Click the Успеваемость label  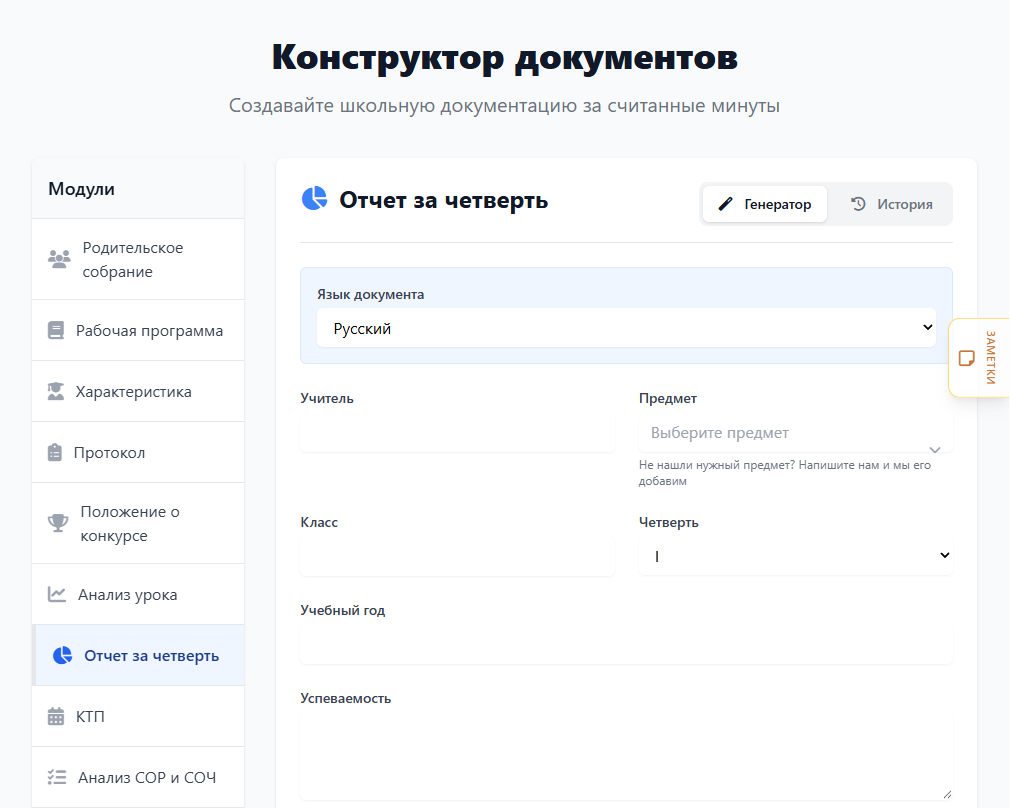click(345, 698)
